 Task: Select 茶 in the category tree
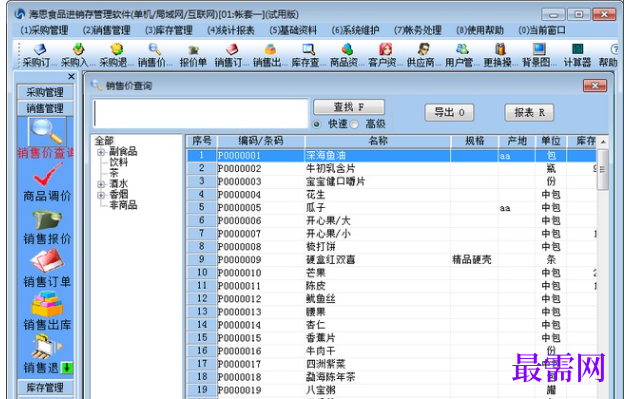point(114,173)
